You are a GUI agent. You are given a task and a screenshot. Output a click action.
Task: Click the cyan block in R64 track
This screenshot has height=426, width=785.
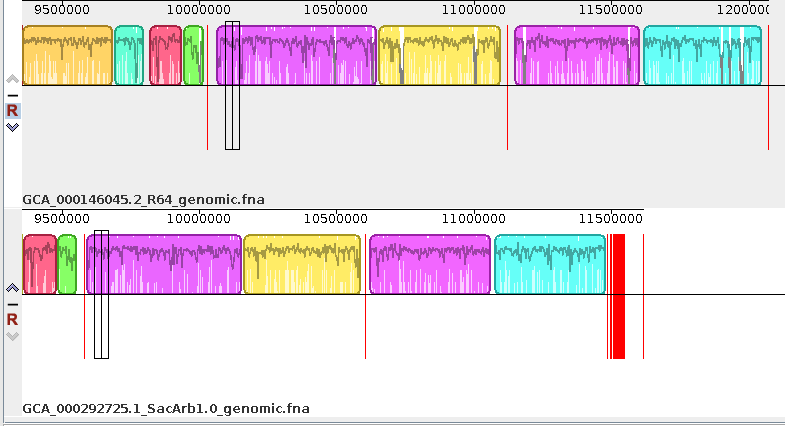tap(702, 56)
